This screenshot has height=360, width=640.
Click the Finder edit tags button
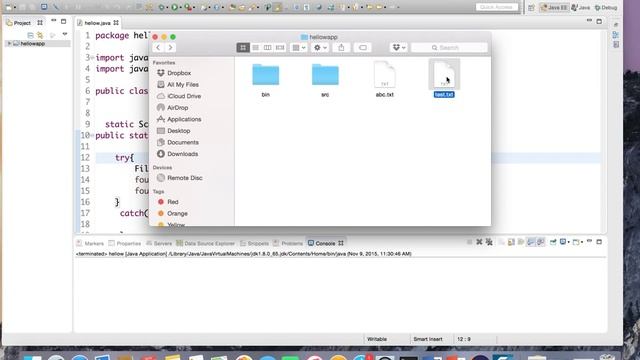(x=362, y=48)
